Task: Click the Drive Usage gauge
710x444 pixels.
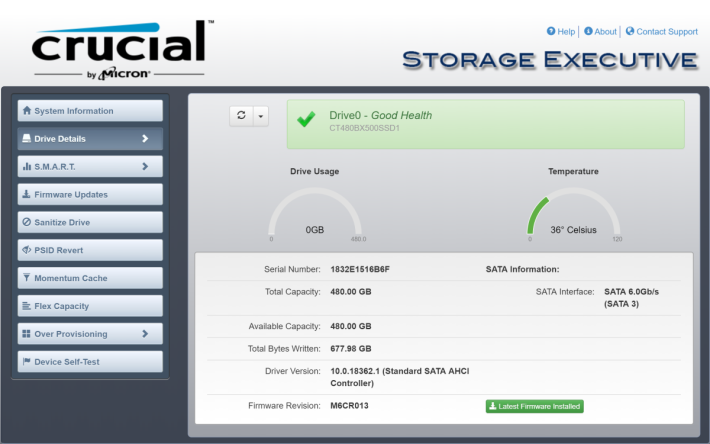Action: [x=315, y=213]
